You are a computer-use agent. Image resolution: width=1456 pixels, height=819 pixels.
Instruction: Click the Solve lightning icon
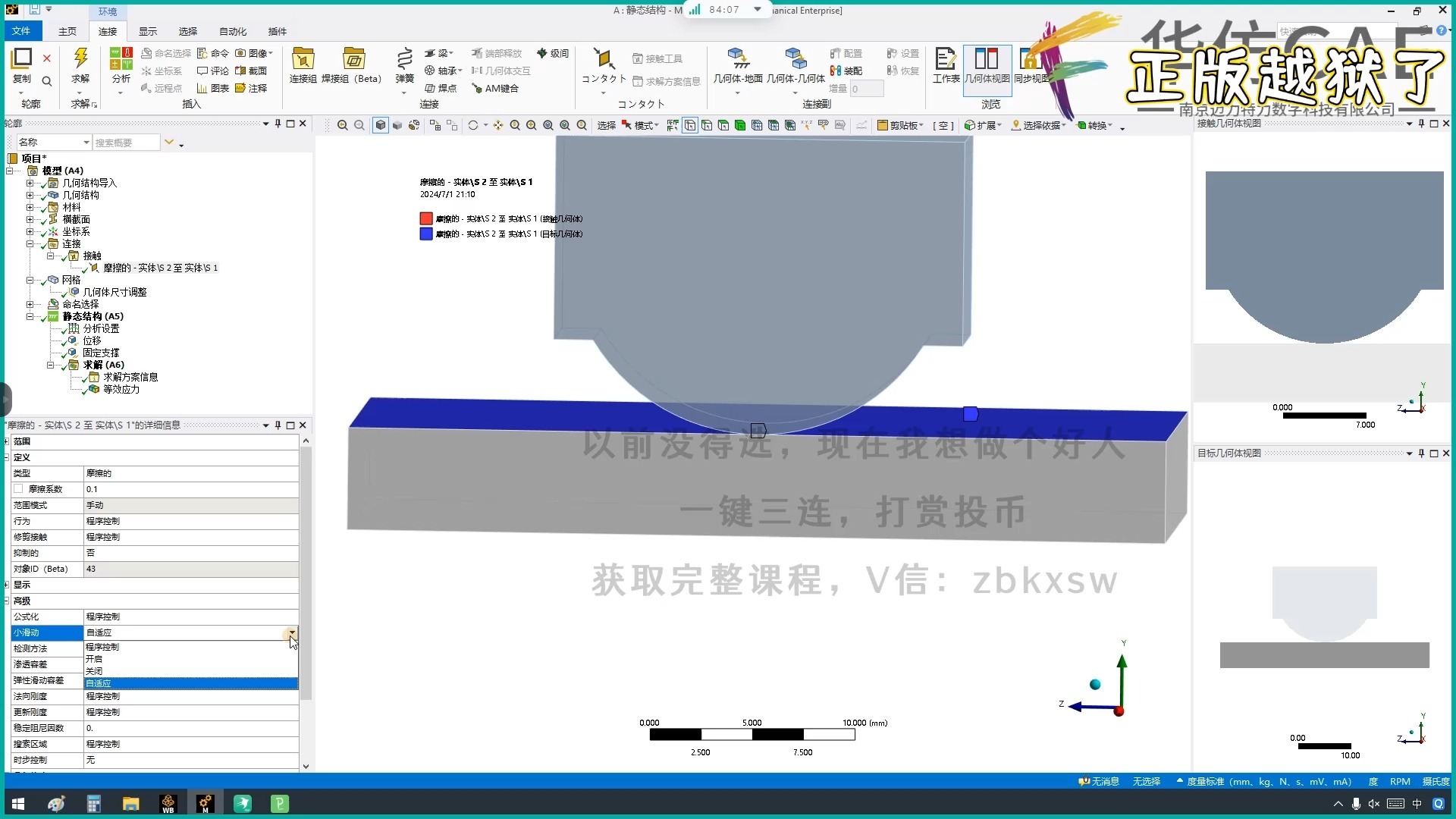80,59
